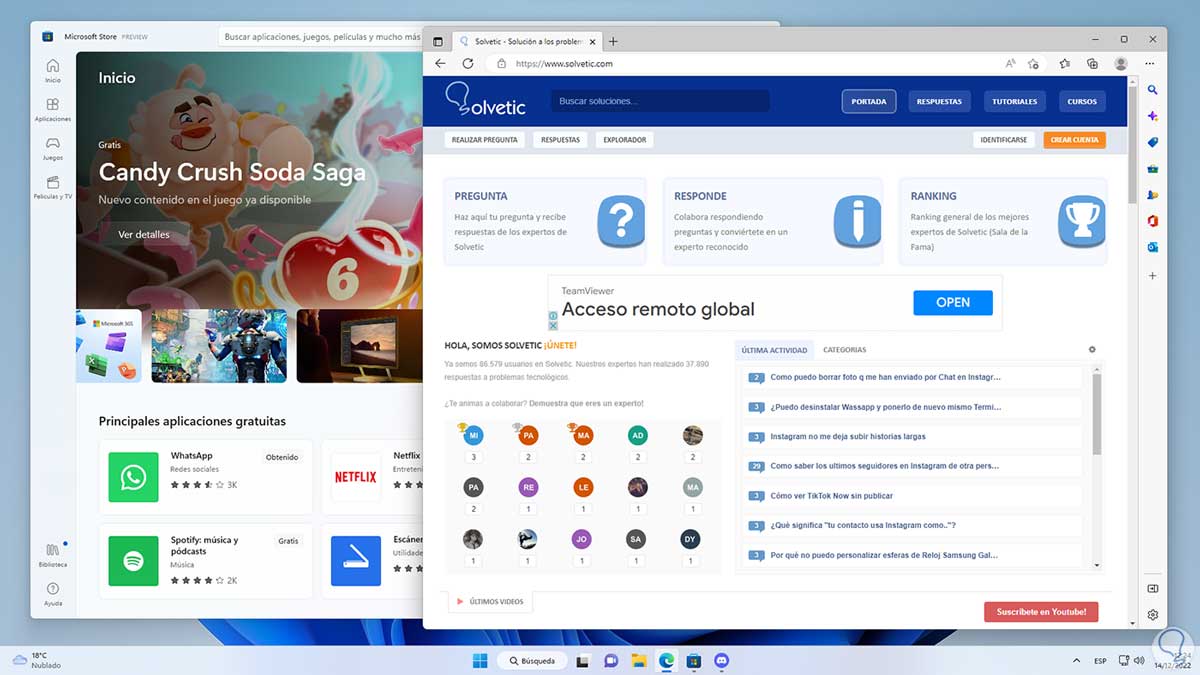Show hidden icons chevron in system tray
Image resolution: width=1200 pixels, height=675 pixels.
[1077, 661]
